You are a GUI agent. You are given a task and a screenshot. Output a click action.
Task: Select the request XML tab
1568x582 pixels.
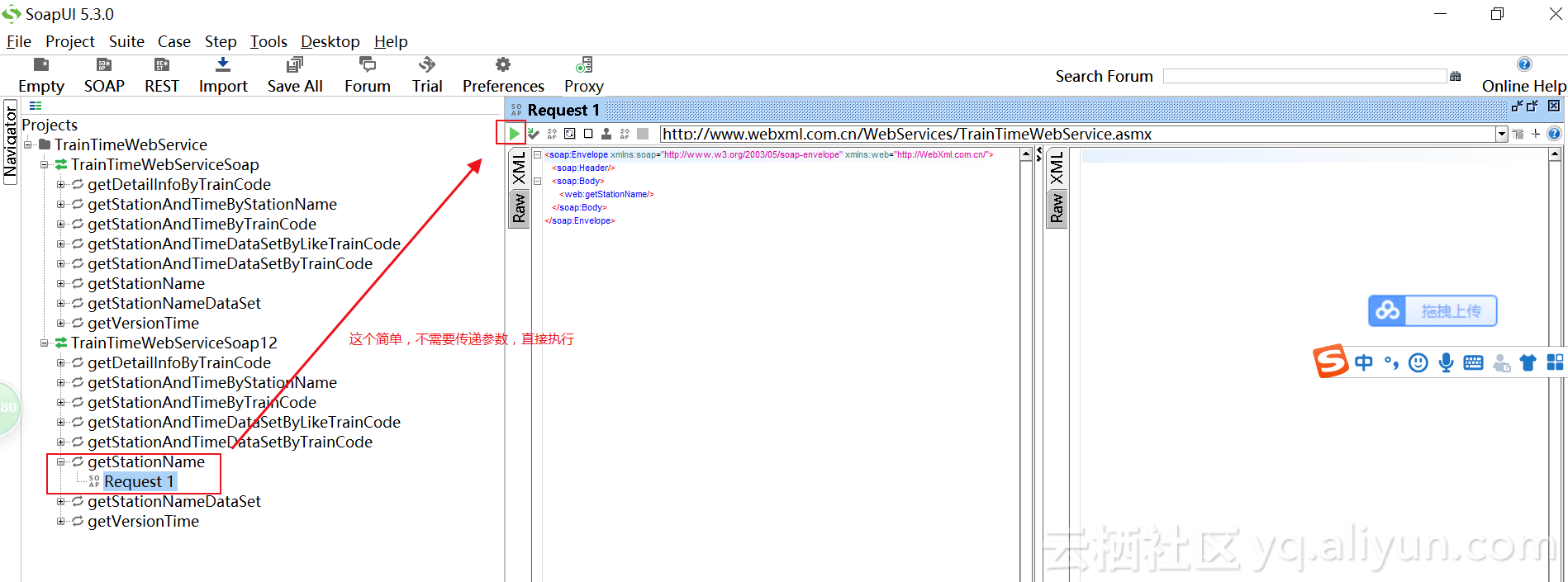coord(519,168)
